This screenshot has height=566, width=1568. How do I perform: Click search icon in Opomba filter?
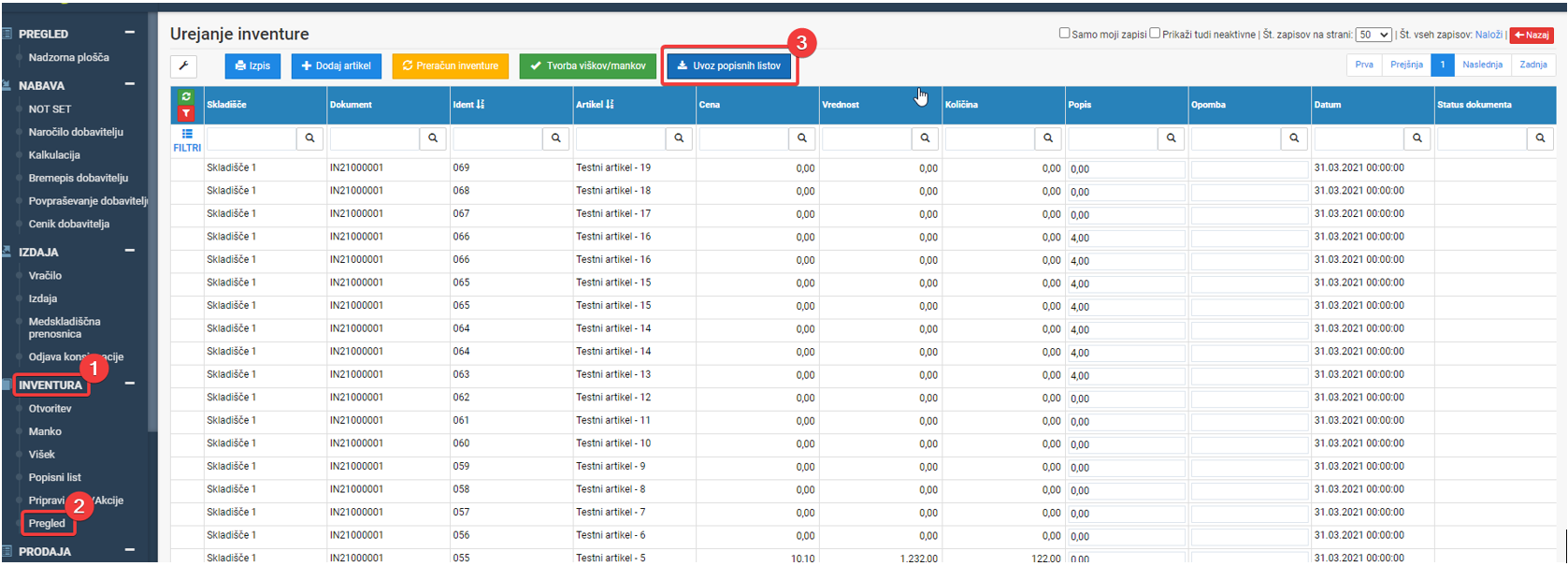pos(1295,138)
